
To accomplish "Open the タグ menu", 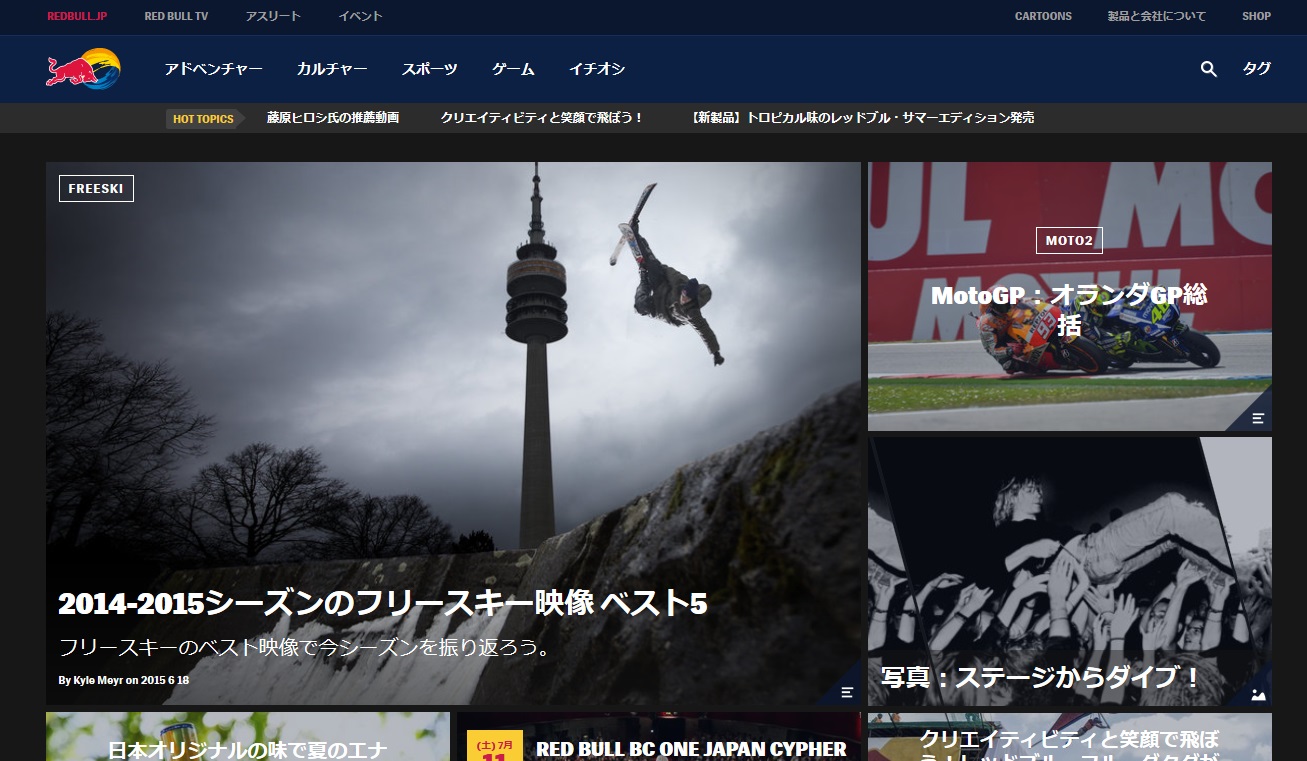I will click(1257, 68).
